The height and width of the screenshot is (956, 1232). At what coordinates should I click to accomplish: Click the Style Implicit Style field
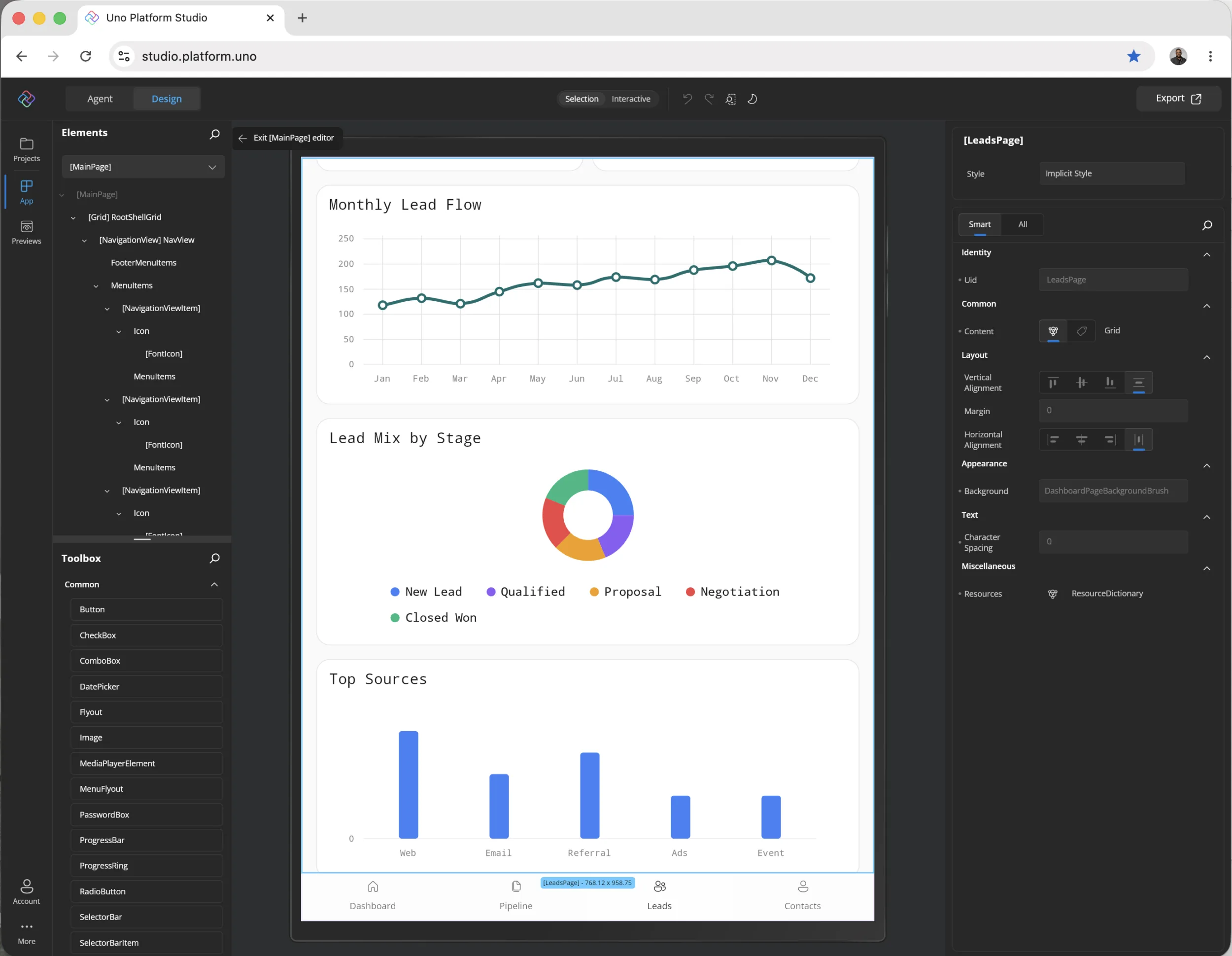(1111, 173)
